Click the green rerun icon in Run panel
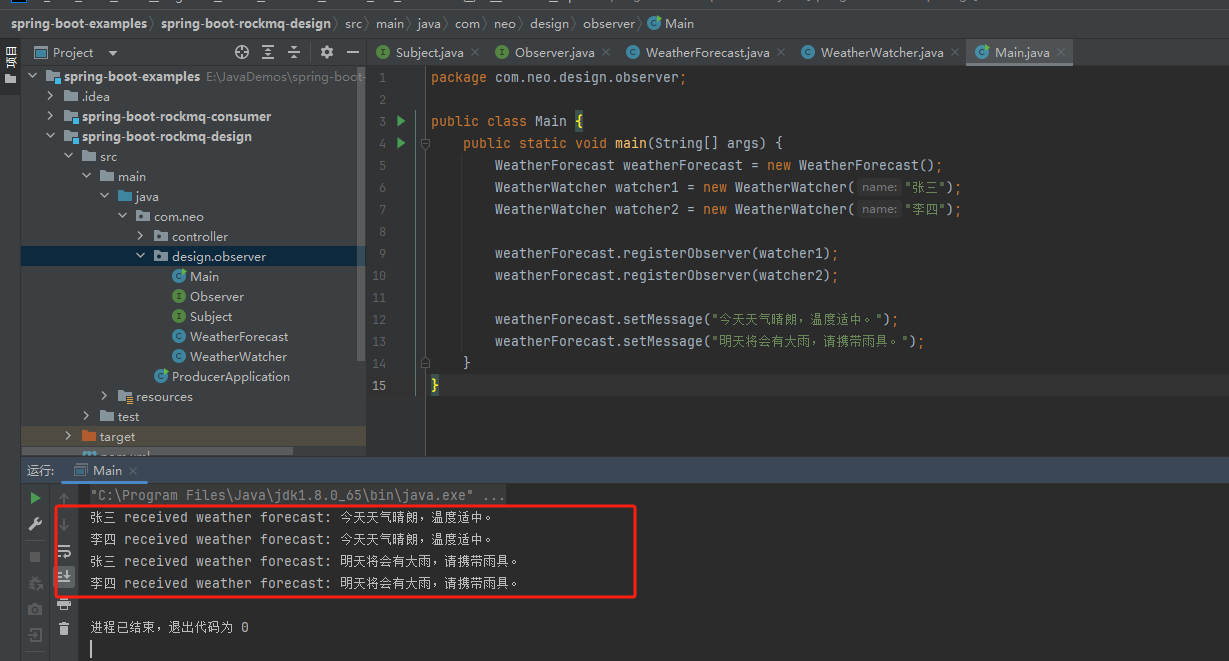The height and width of the screenshot is (661, 1229). click(35, 497)
